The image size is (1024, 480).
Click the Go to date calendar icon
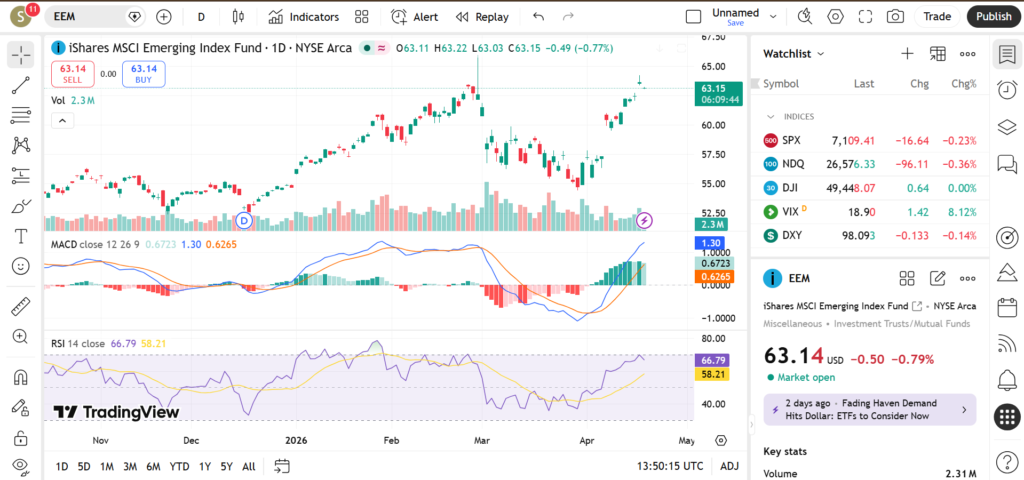click(x=282, y=466)
